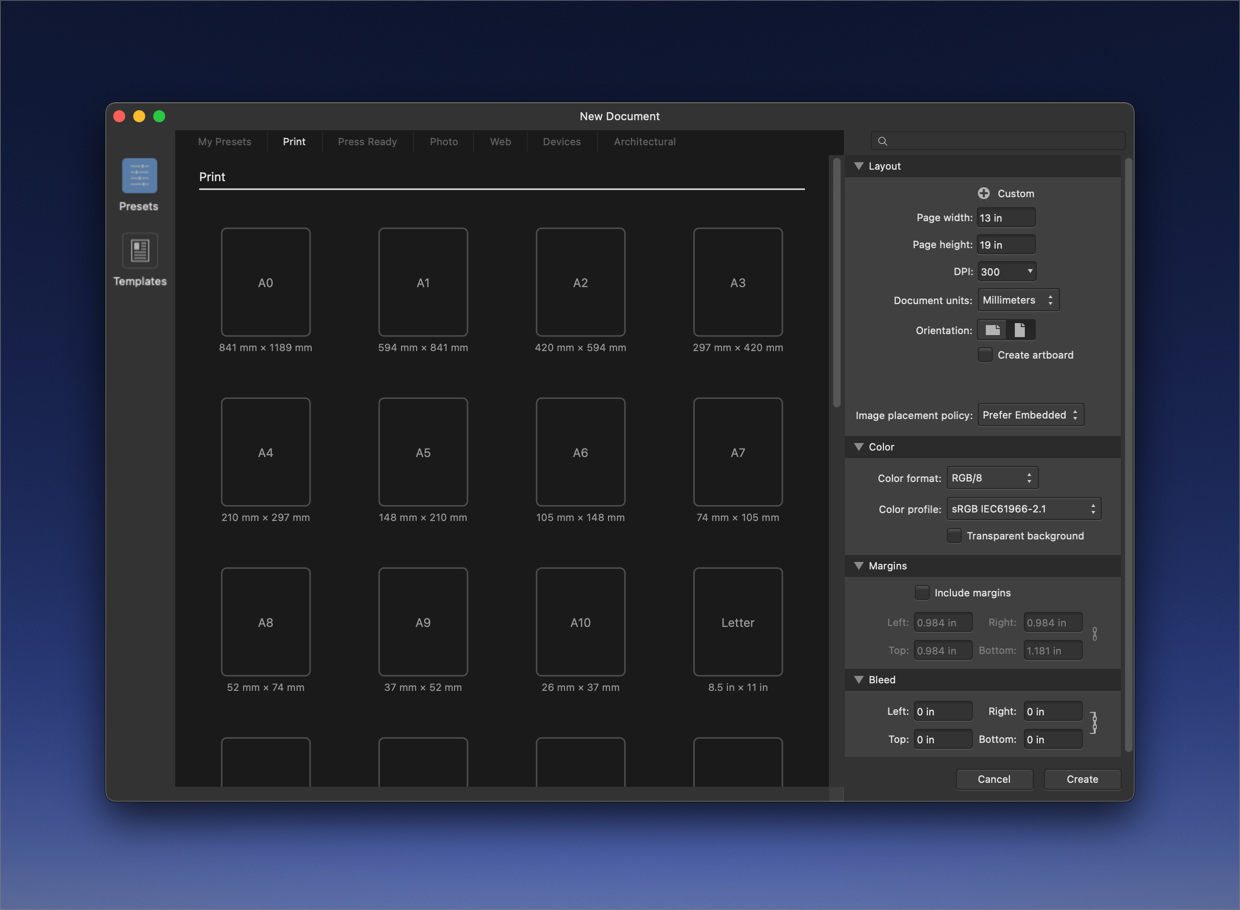This screenshot has width=1240, height=910.
Task: Open the Color format dropdown
Action: point(992,478)
